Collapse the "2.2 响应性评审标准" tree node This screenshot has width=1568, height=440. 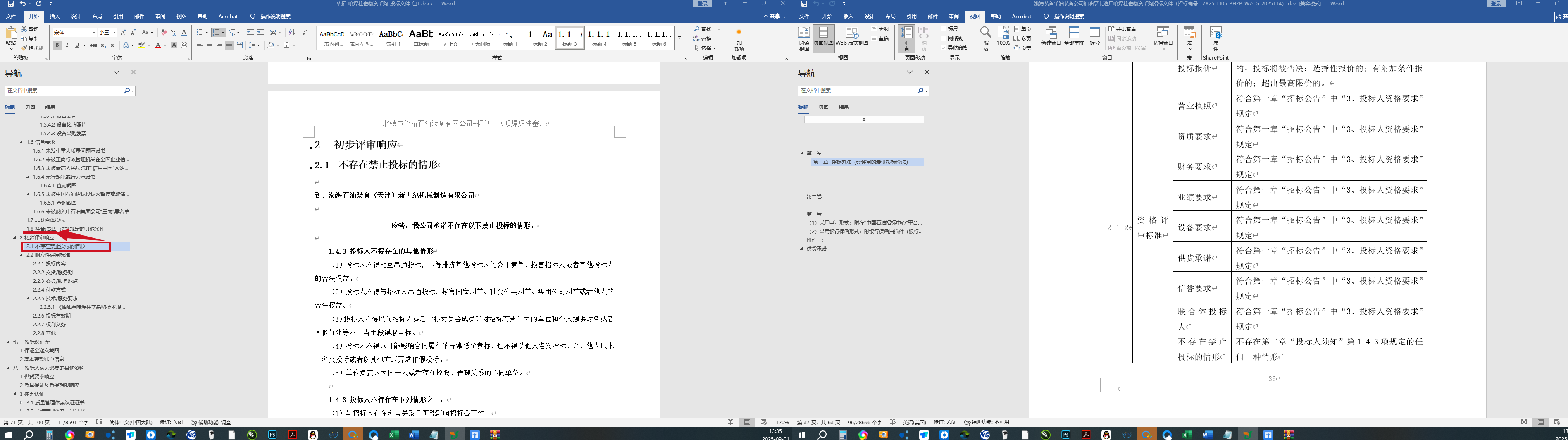point(21,255)
